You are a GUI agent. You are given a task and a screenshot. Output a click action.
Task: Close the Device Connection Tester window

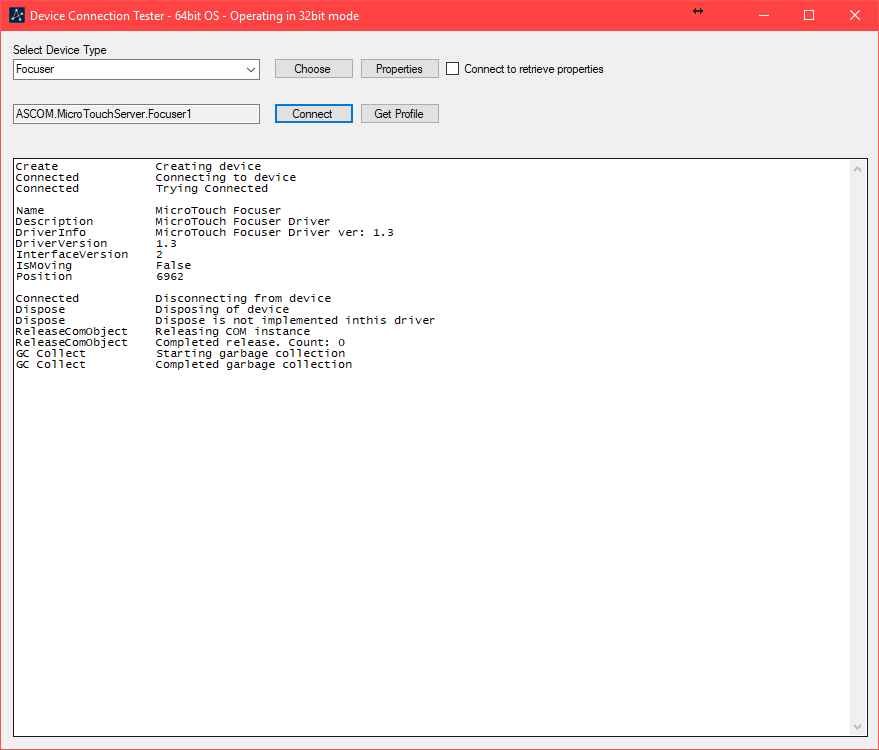pos(854,15)
